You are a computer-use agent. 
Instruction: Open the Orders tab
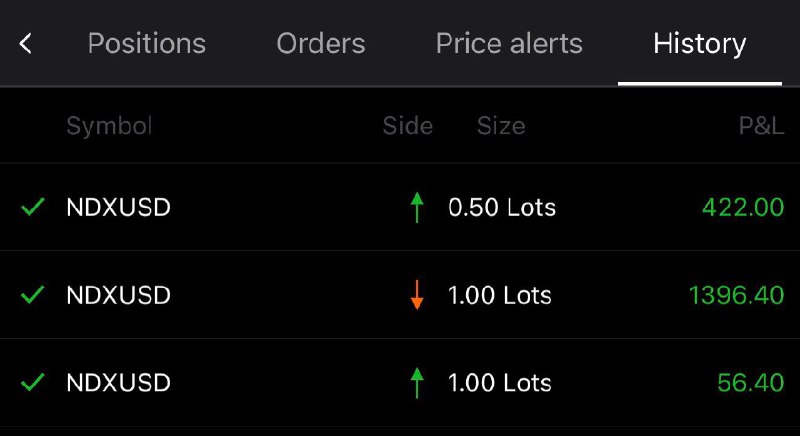321,44
